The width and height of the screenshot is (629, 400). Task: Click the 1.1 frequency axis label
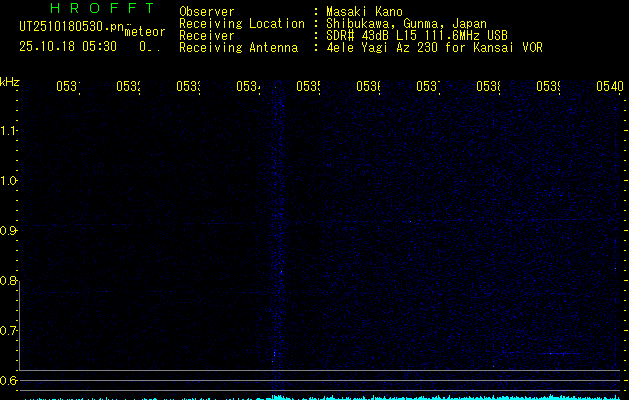click(8, 131)
